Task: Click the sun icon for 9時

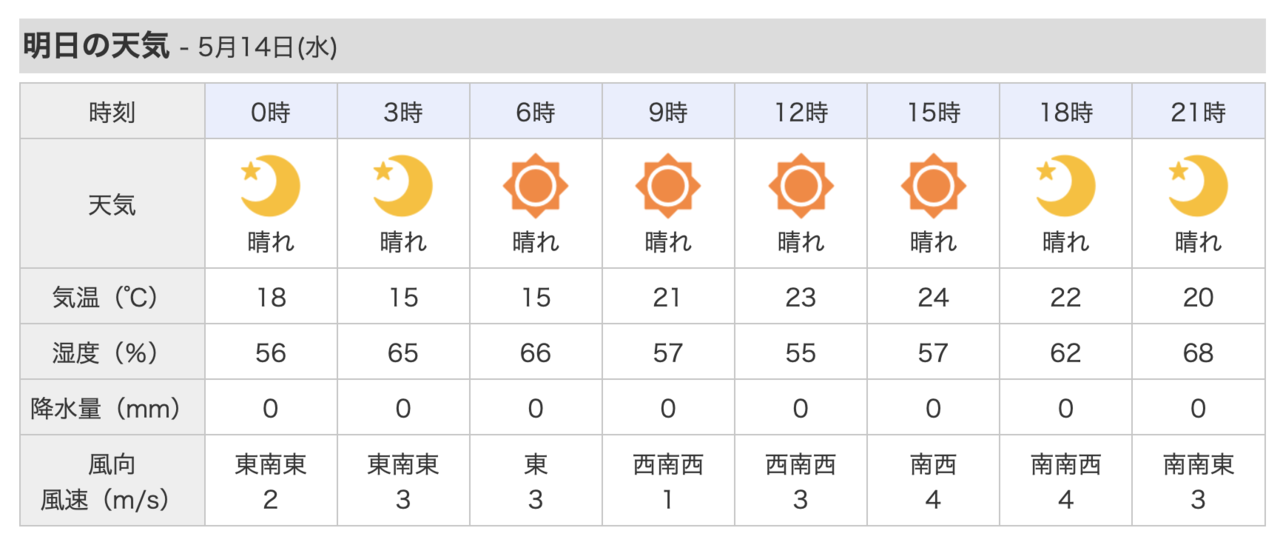Action: [668, 186]
